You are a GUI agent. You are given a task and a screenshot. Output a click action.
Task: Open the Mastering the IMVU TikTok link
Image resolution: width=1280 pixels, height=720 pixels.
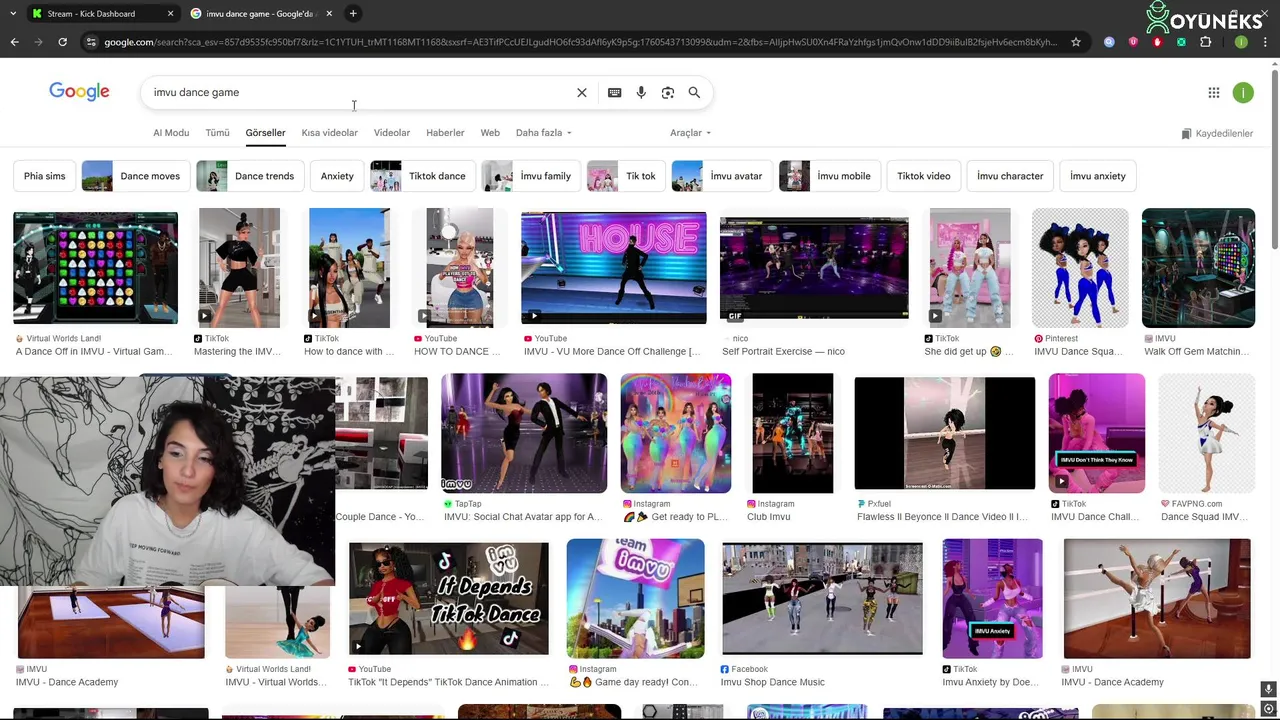pos(237,352)
